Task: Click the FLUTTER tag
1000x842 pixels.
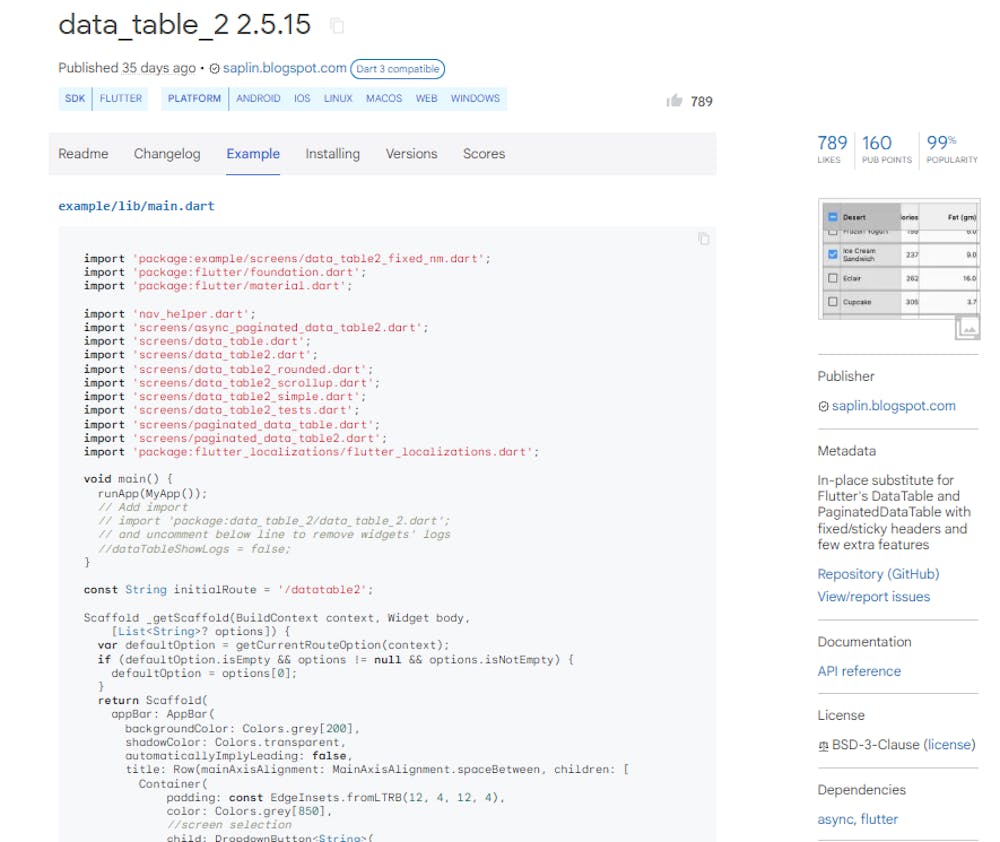Action: point(121,99)
